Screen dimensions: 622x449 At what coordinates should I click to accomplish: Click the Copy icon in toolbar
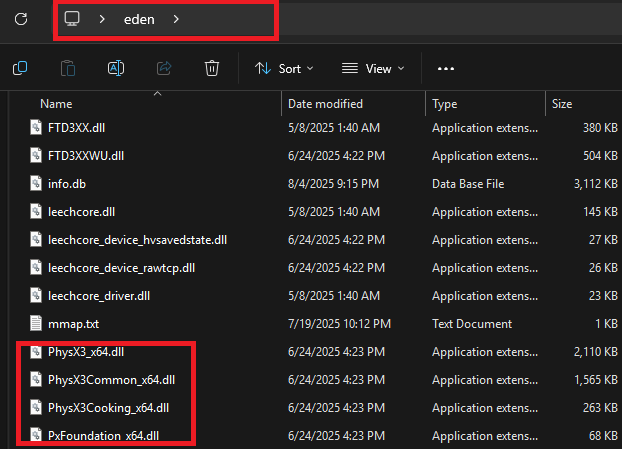point(20,68)
